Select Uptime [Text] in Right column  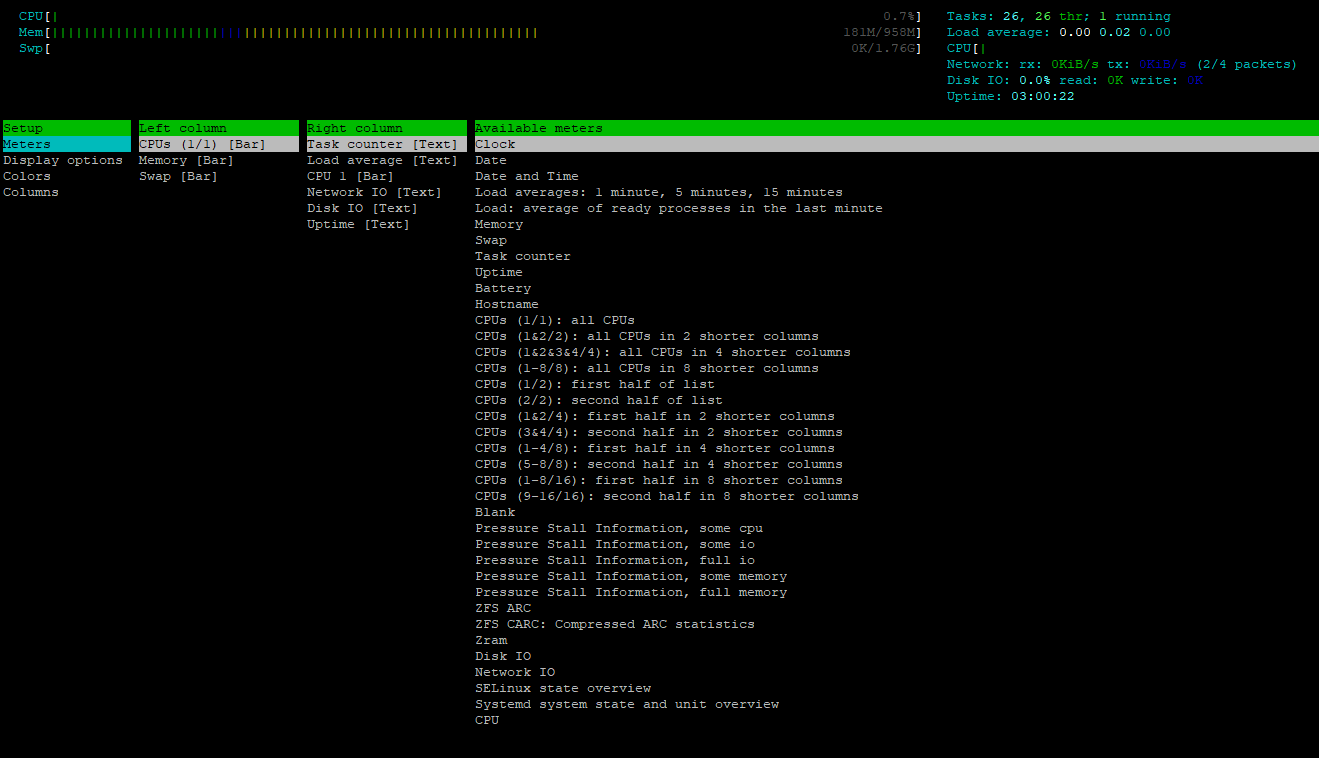point(358,224)
